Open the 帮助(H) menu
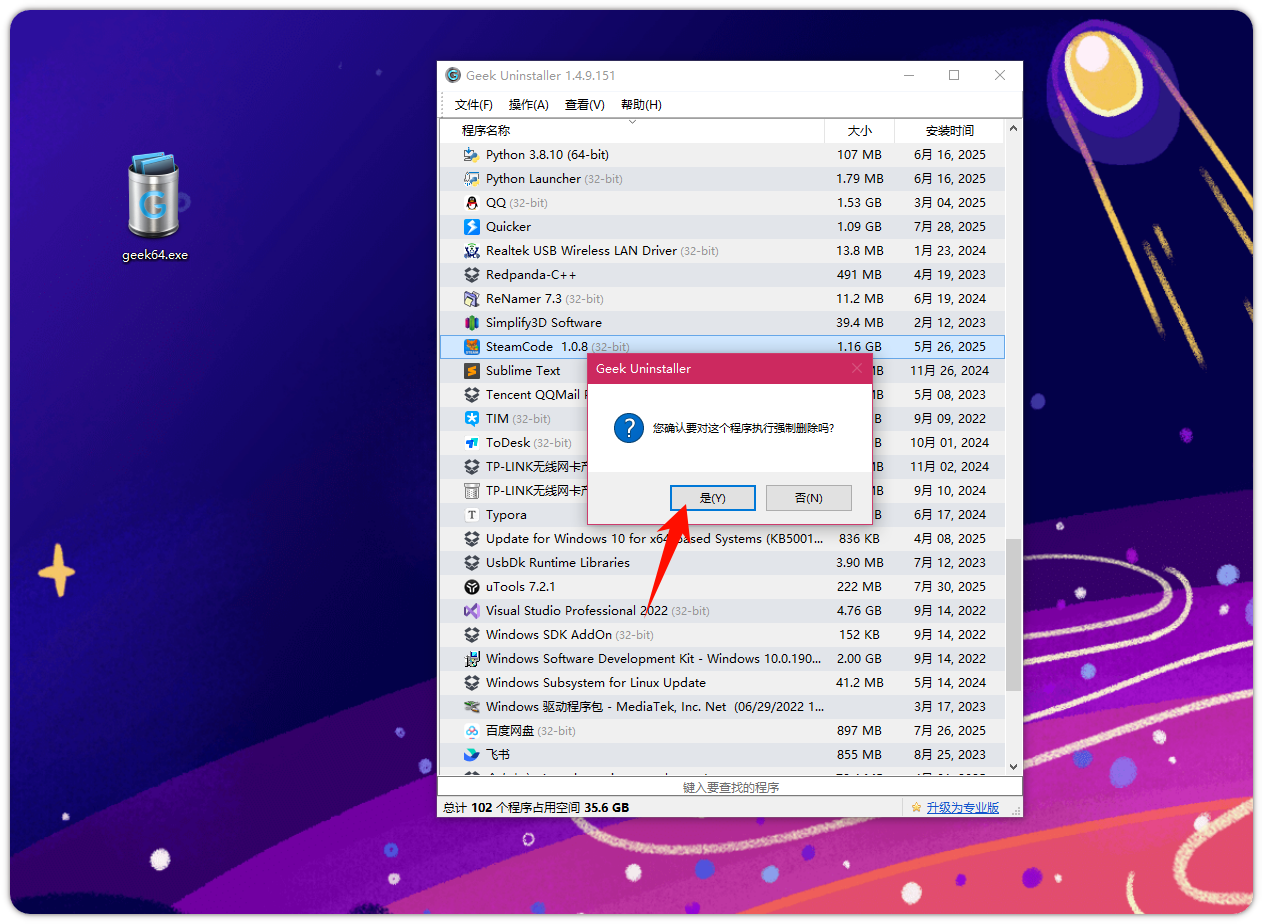This screenshot has height=924, width=1263. (641, 105)
